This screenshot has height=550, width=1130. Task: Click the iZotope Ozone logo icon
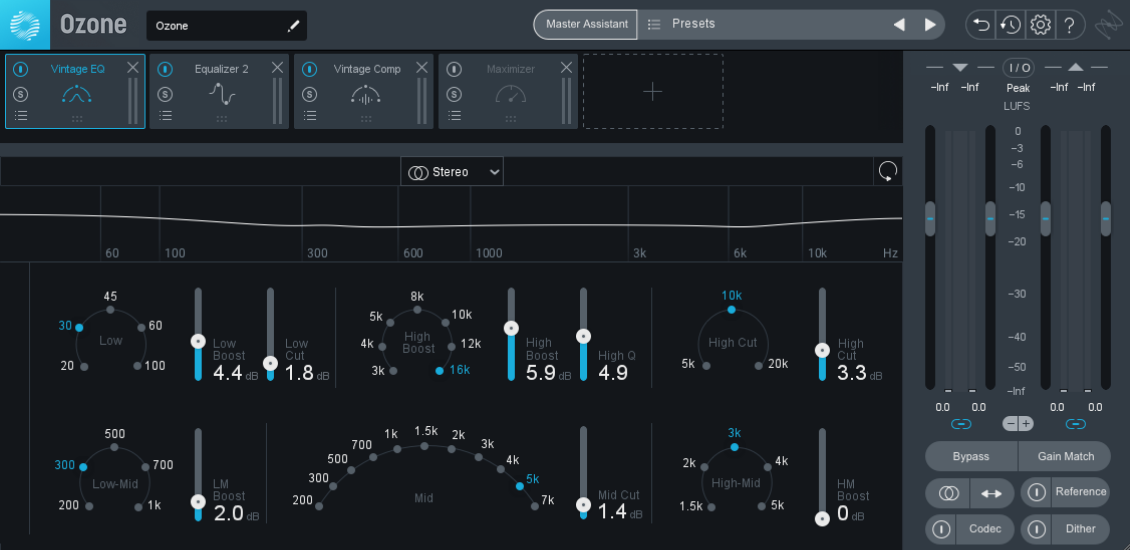[x=25, y=25]
